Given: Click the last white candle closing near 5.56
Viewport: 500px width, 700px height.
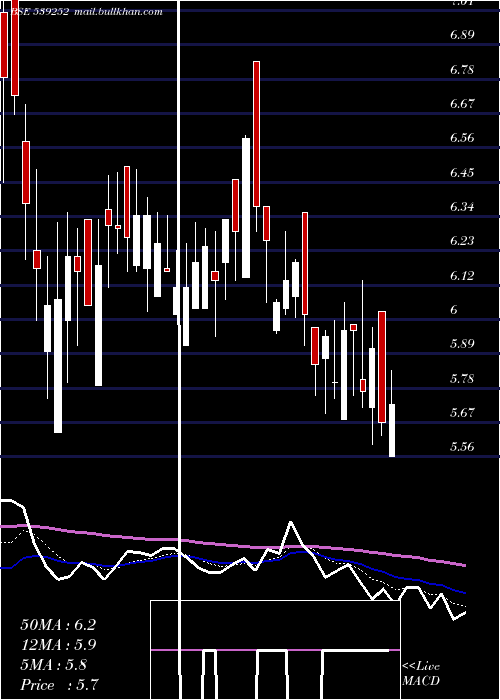Looking at the screenshot, I should 392,430.
